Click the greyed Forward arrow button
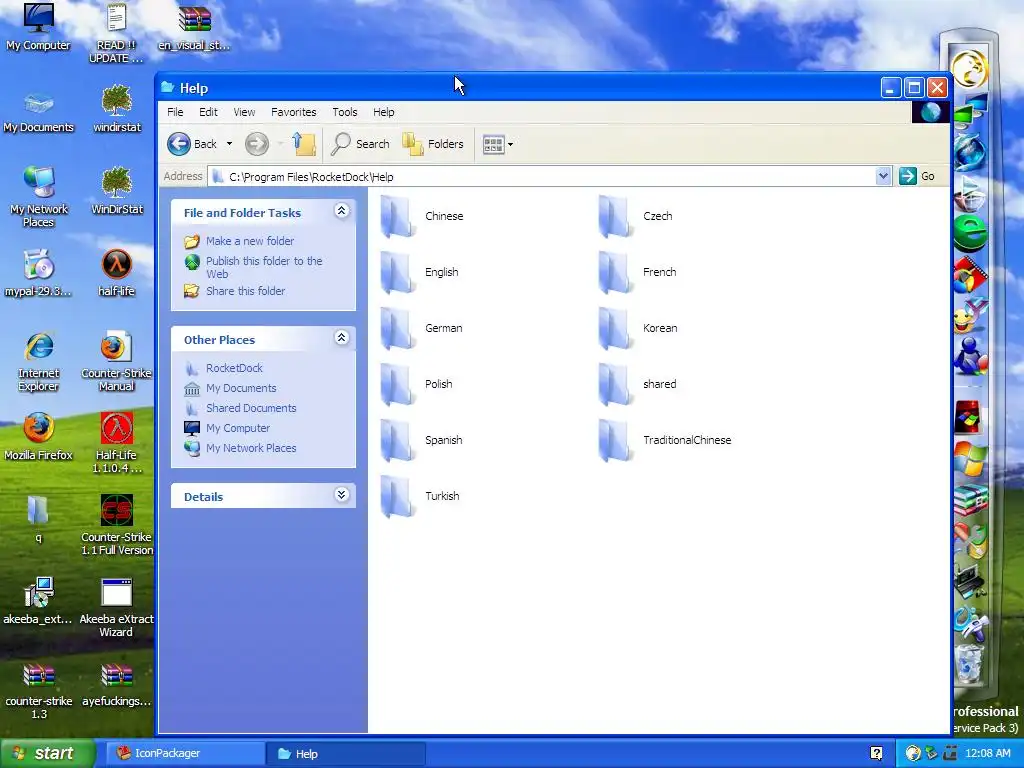The image size is (1024, 768). (257, 144)
